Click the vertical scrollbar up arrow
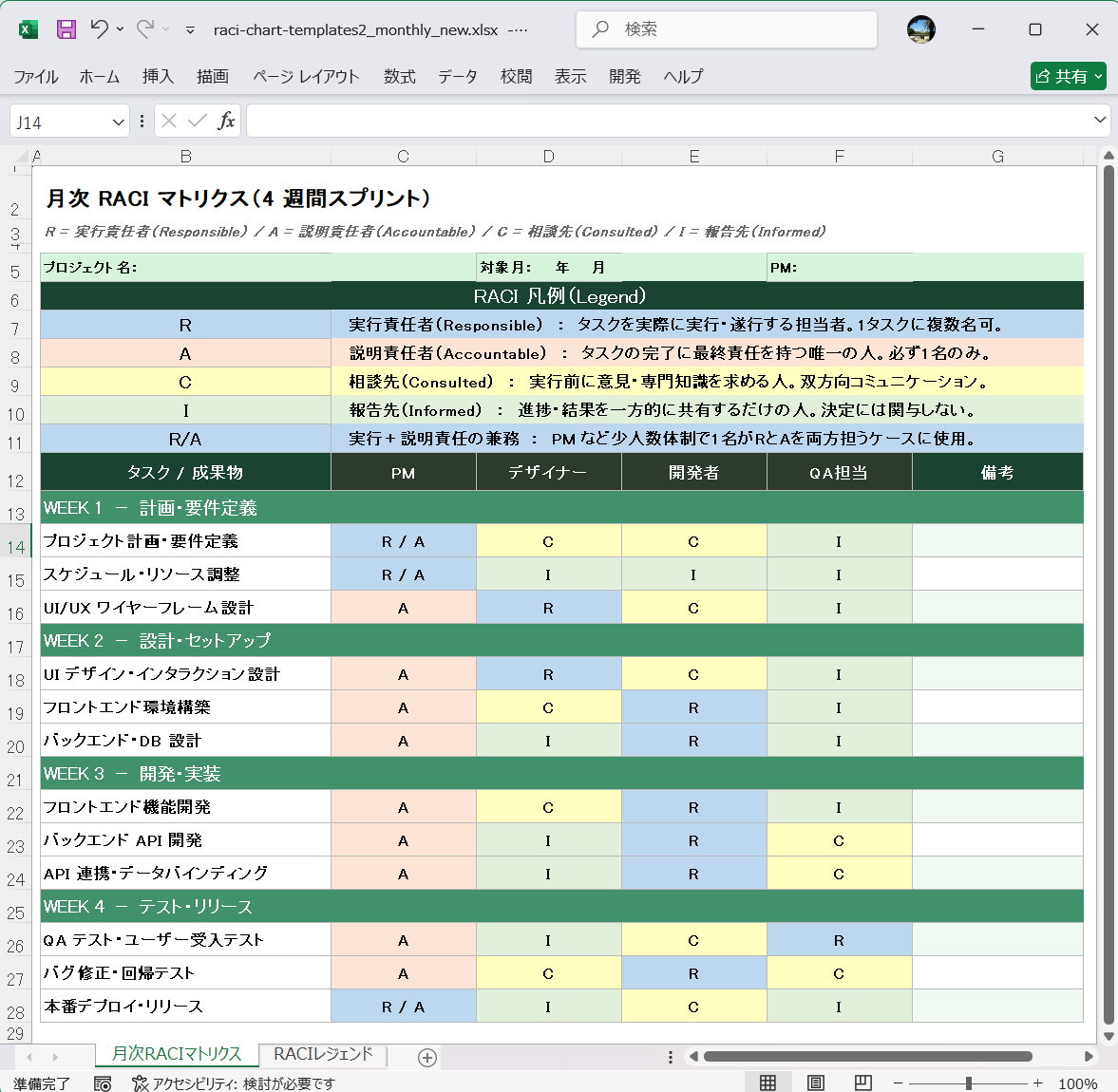The width and height of the screenshot is (1118, 1092). coord(1108,155)
